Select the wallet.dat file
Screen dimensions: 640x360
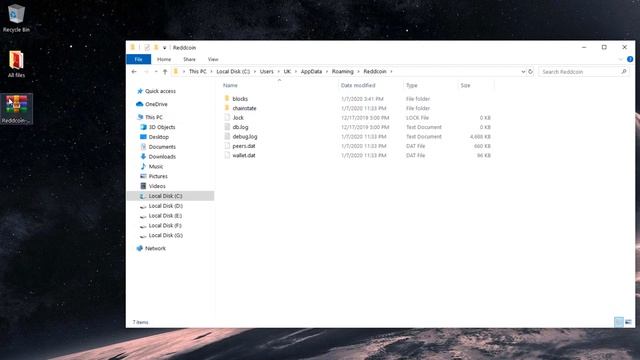point(244,155)
